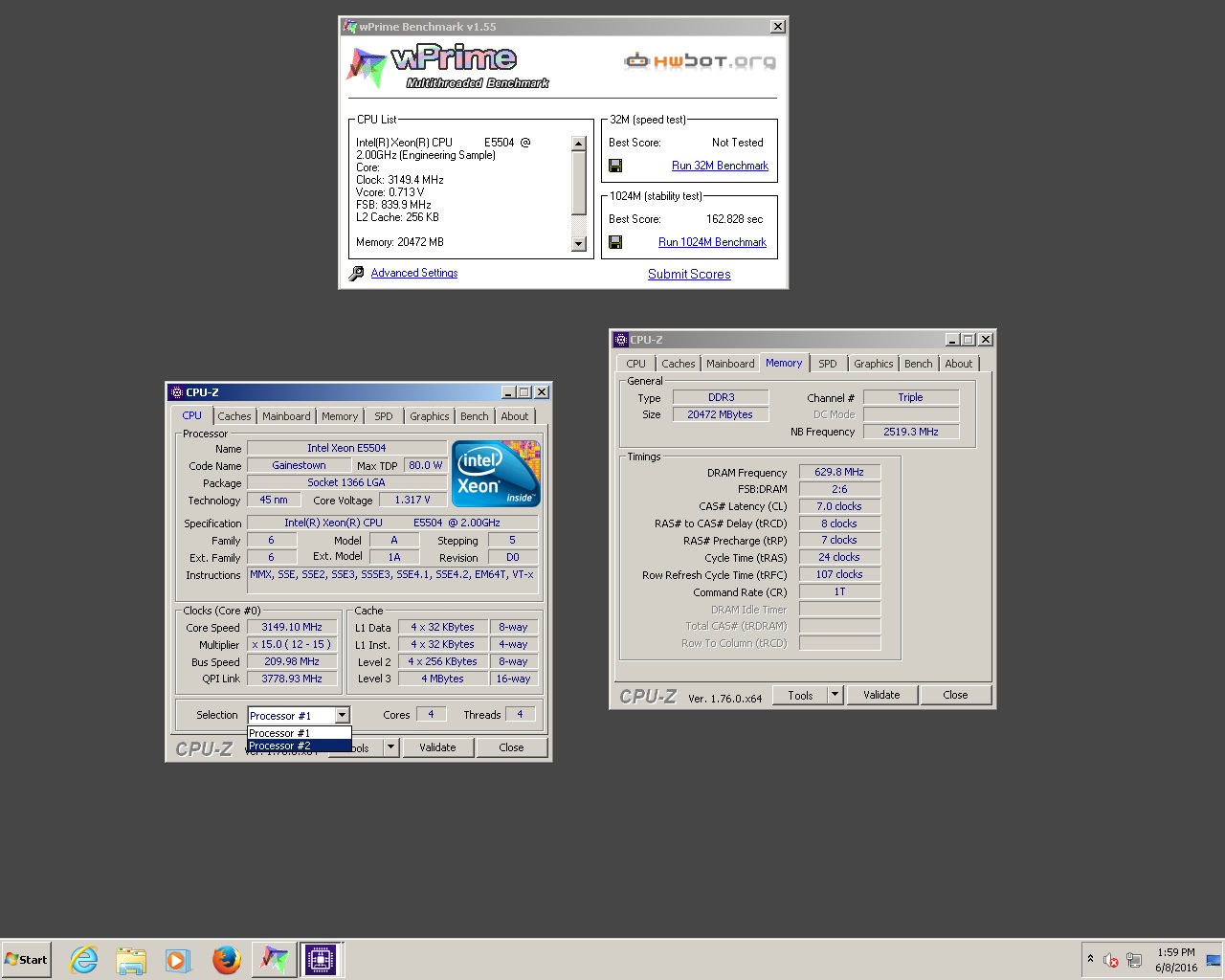Click the CPU-Z title bar icon in Memory window

pyautogui.click(x=621, y=340)
